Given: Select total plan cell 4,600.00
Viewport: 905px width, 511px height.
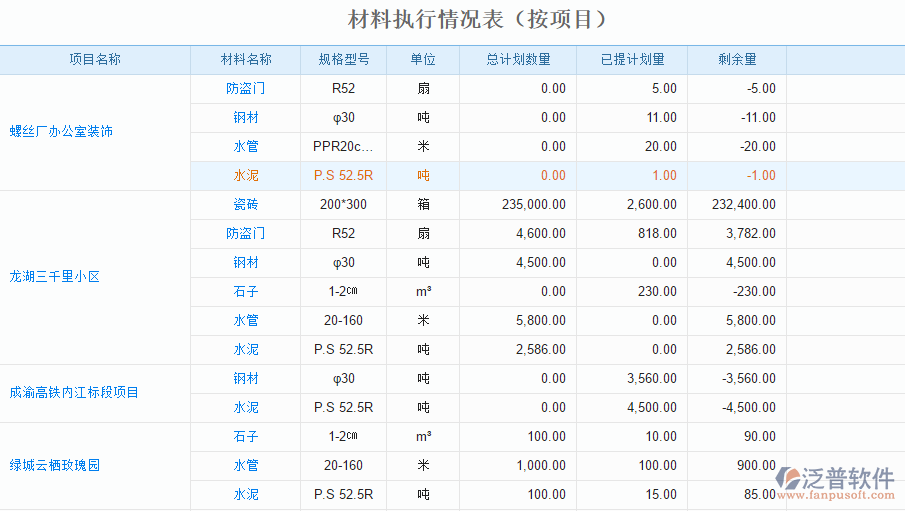Looking at the screenshot, I should click(x=518, y=233).
